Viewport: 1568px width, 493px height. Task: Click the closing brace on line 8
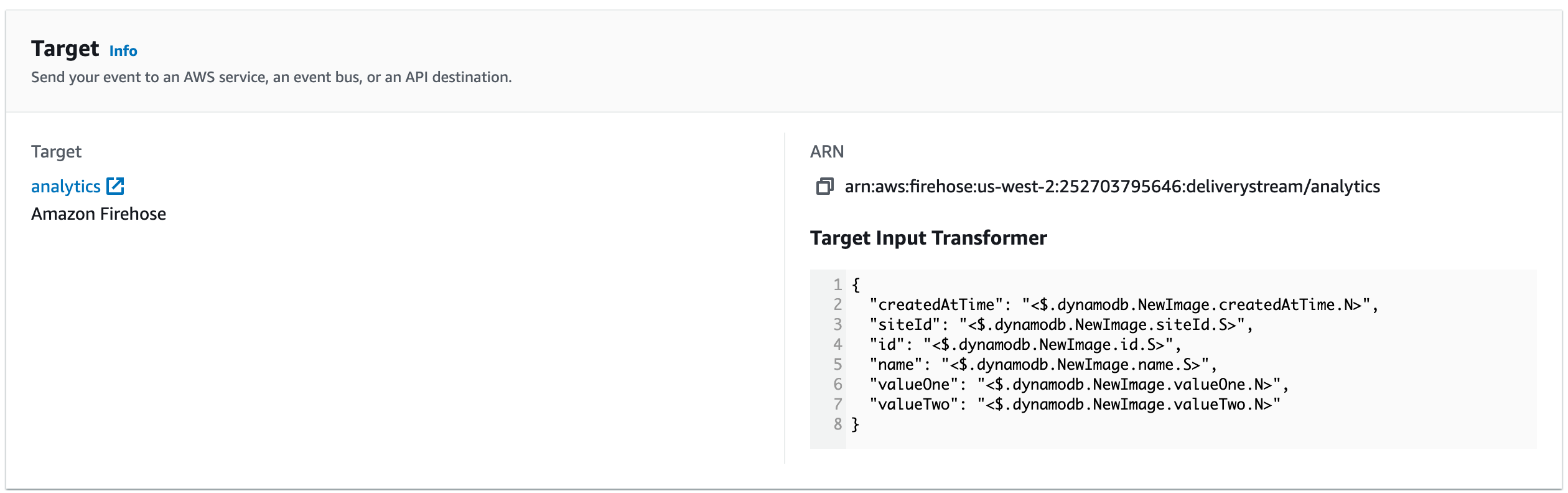pos(856,425)
